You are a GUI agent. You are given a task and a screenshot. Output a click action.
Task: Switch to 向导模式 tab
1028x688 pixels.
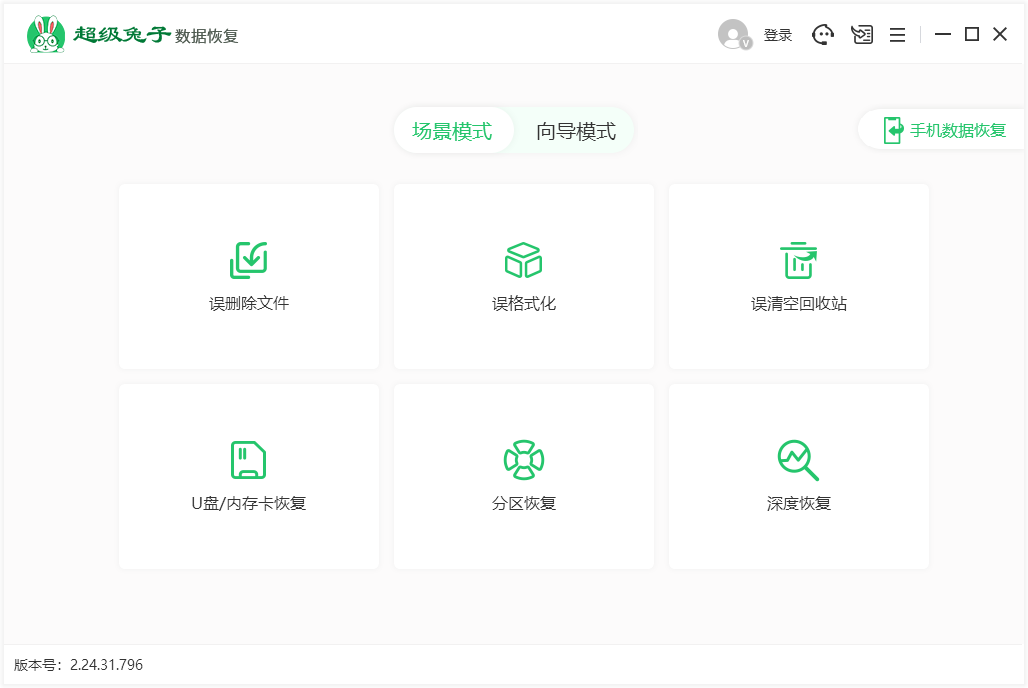(576, 130)
